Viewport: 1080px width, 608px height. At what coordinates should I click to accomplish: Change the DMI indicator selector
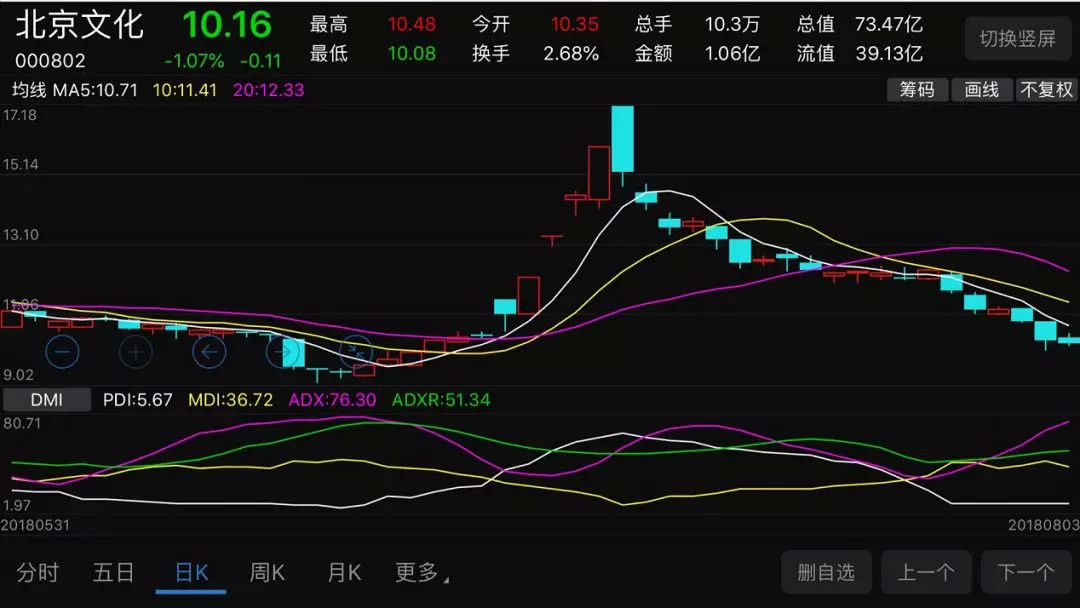tap(46, 399)
